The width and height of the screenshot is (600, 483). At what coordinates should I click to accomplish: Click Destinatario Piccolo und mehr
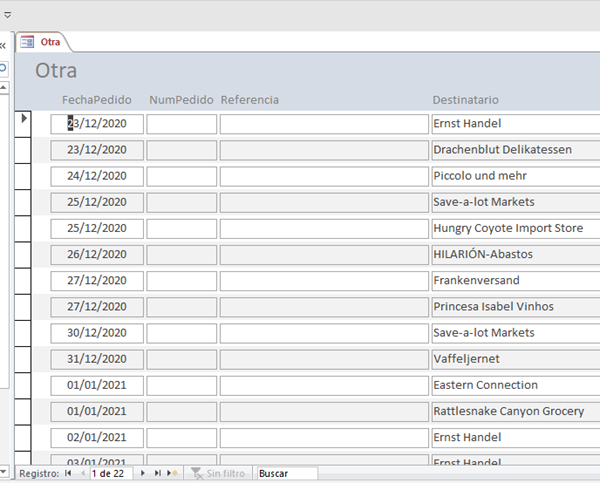[x=516, y=176]
